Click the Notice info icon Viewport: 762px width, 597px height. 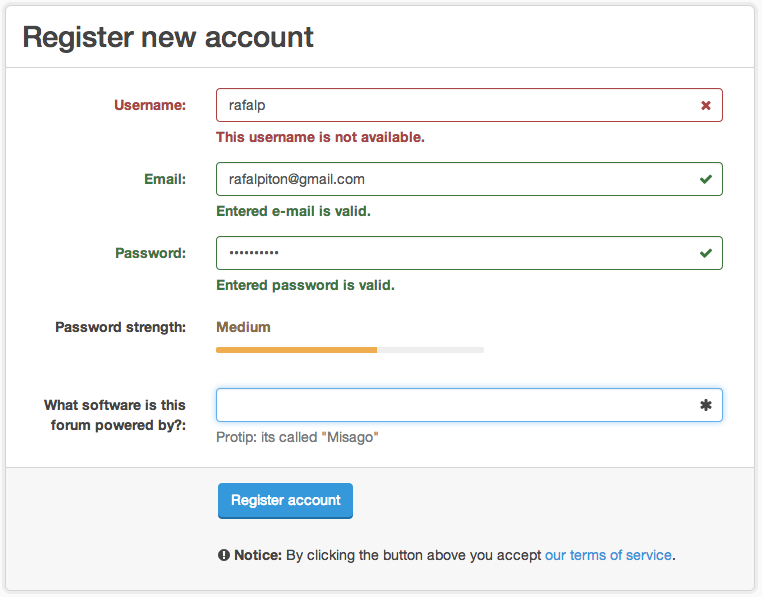coord(224,555)
